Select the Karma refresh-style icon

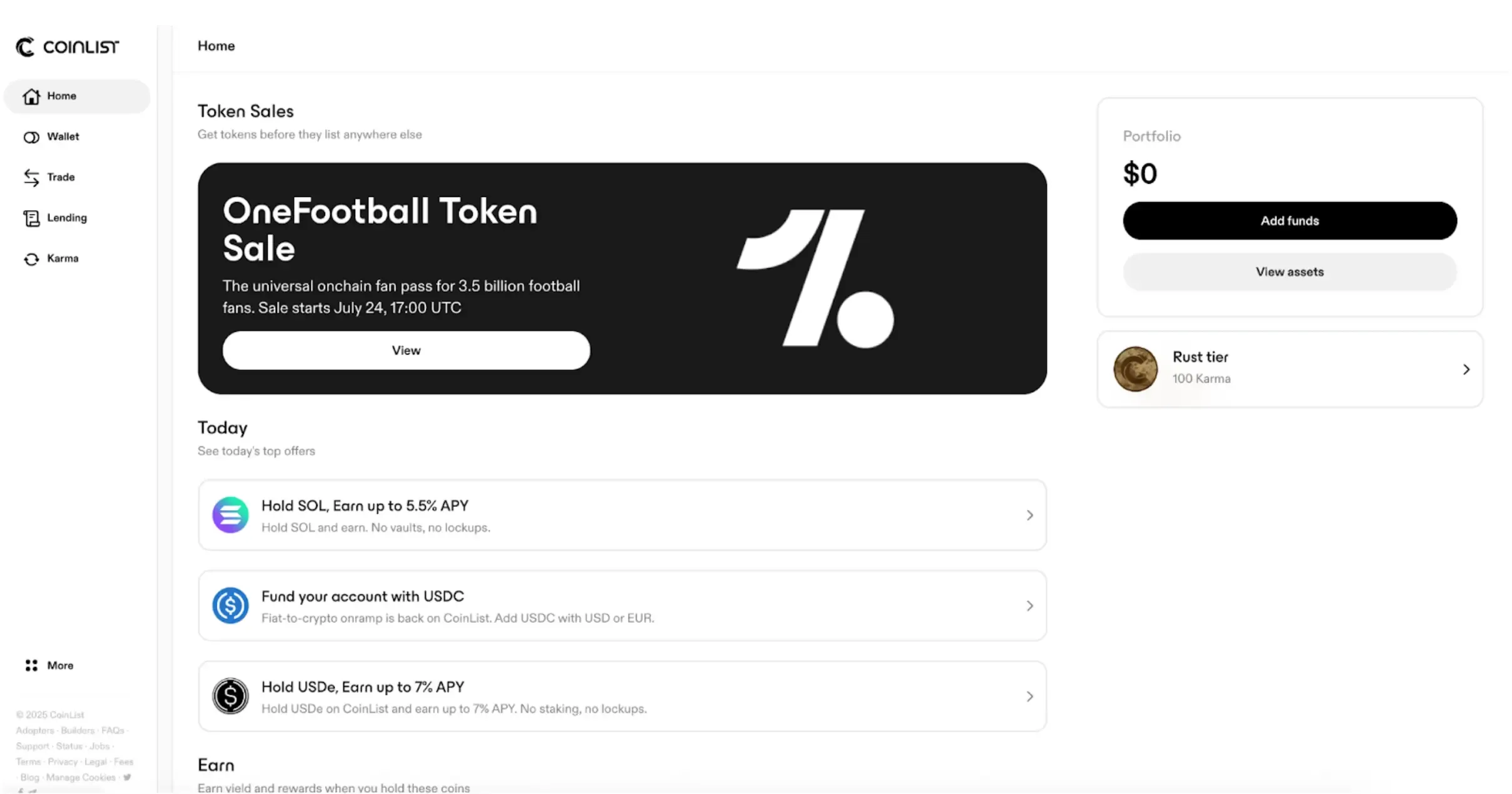pos(31,258)
